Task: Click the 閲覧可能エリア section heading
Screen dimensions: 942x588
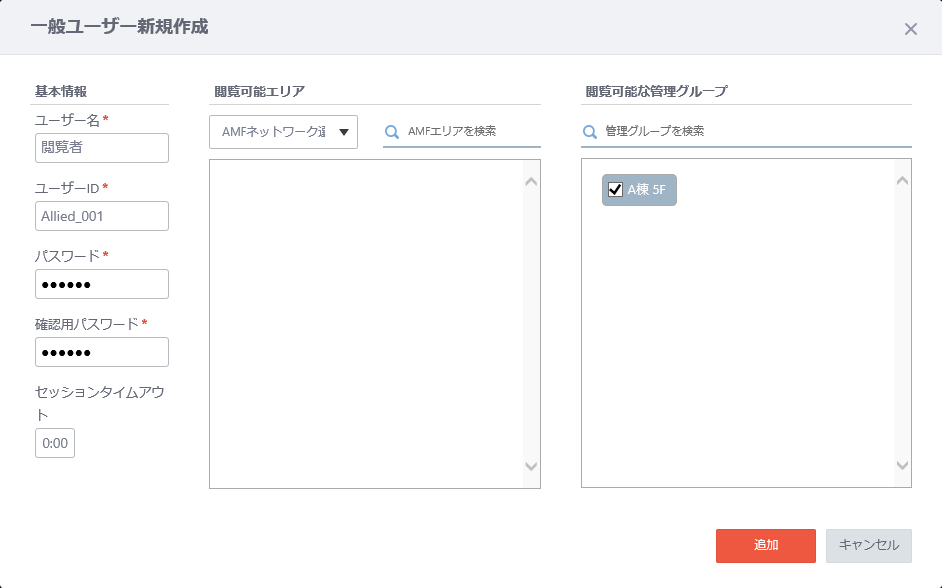Action: [x=260, y=91]
